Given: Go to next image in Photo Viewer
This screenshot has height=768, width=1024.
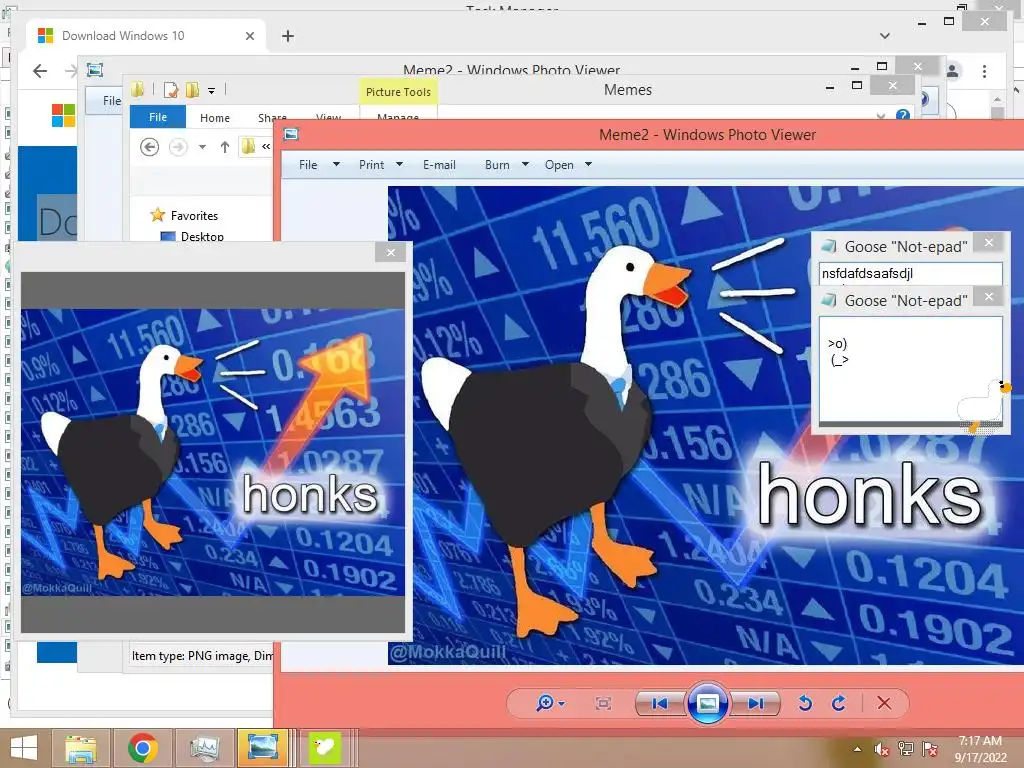Looking at the screenshot, I should (x=756, y=703).
